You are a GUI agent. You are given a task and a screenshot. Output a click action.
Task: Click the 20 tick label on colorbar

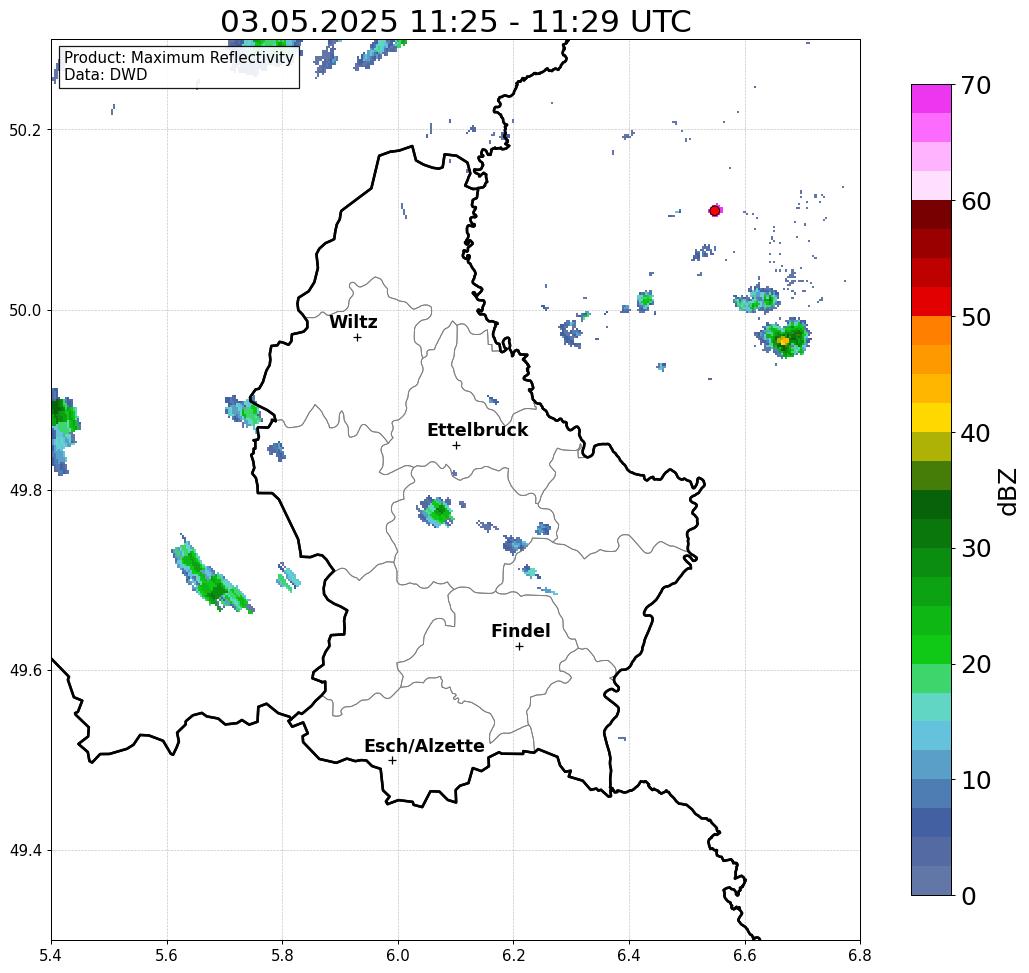pyautogui.click(x=975, y=664)
